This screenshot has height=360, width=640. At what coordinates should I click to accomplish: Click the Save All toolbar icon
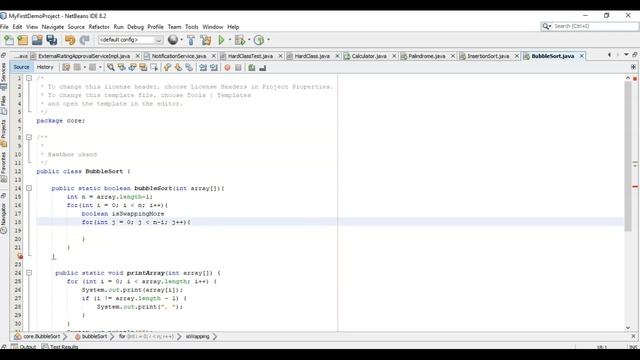(x=51, y=40)
